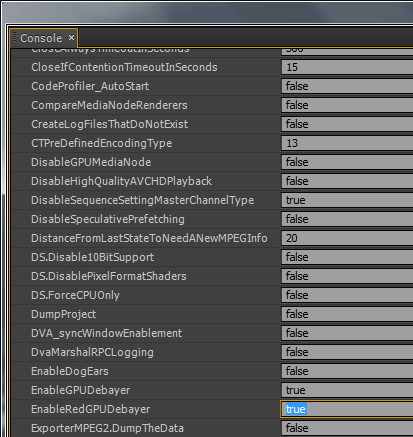Click DvaMarshalRPCLogging value field
Viewport: 413px width, 437px height.
(x=347, y=352)
